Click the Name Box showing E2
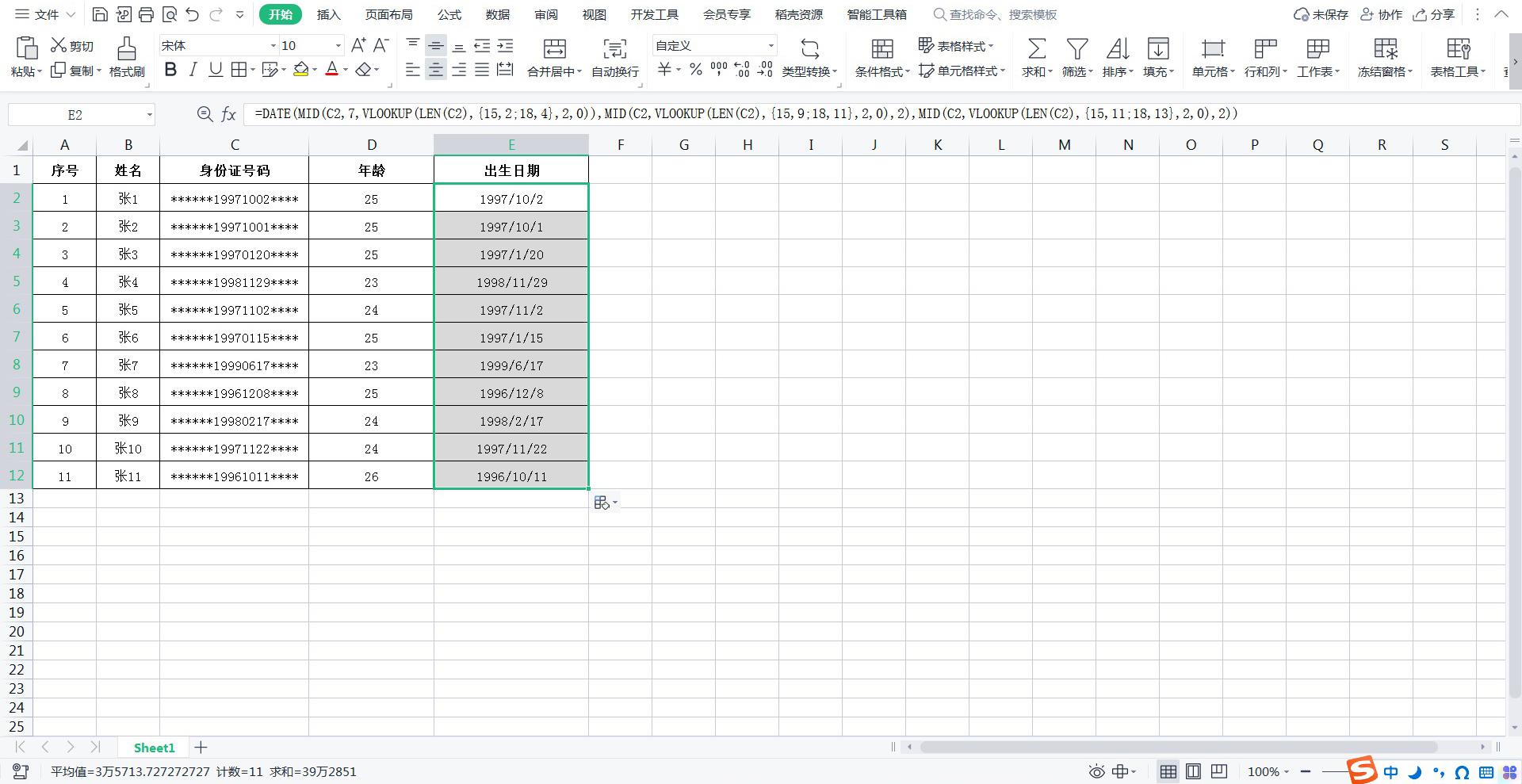Image resolution: width=1522 pixels, height=784 pixels. (75, 115)
